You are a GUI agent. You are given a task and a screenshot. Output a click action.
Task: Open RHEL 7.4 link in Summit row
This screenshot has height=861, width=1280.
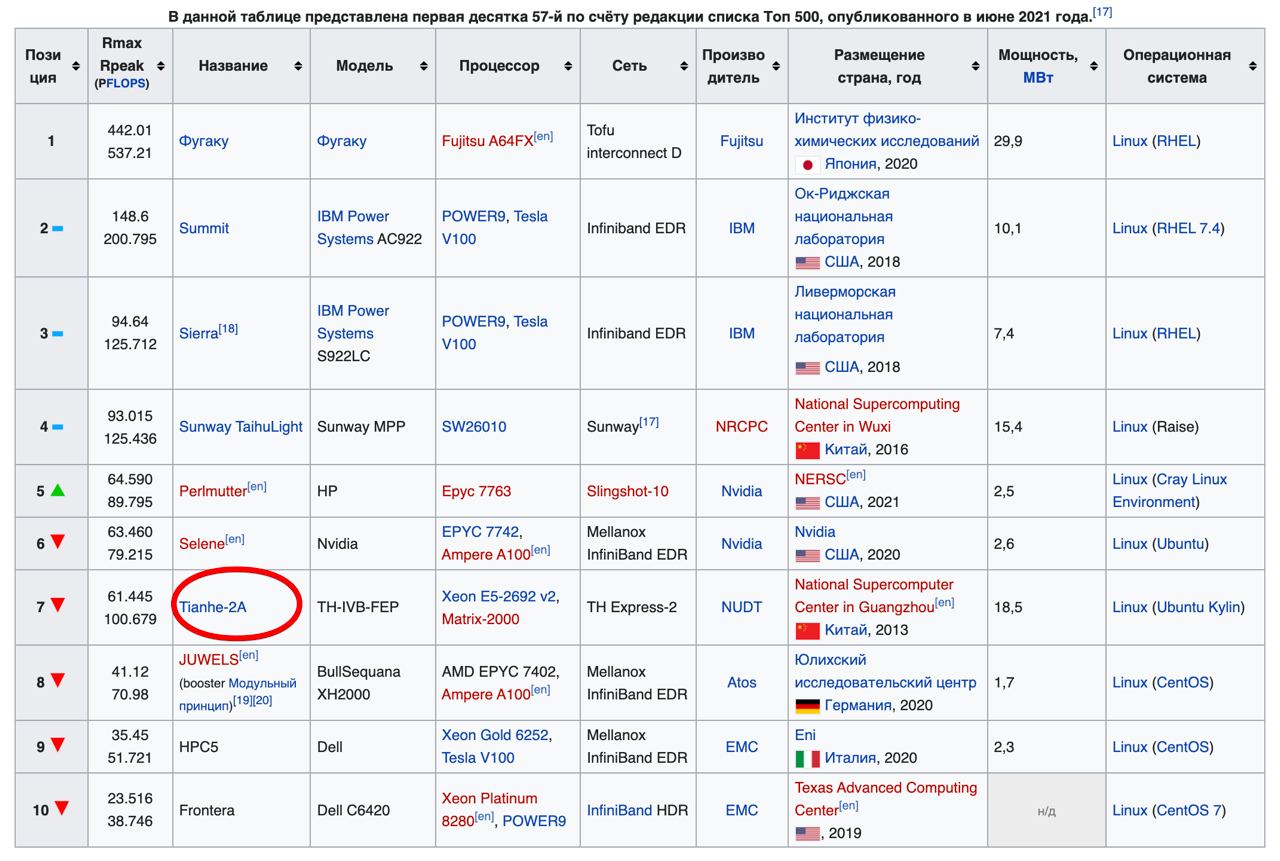pyautogui.click(x=1188, y=228)
